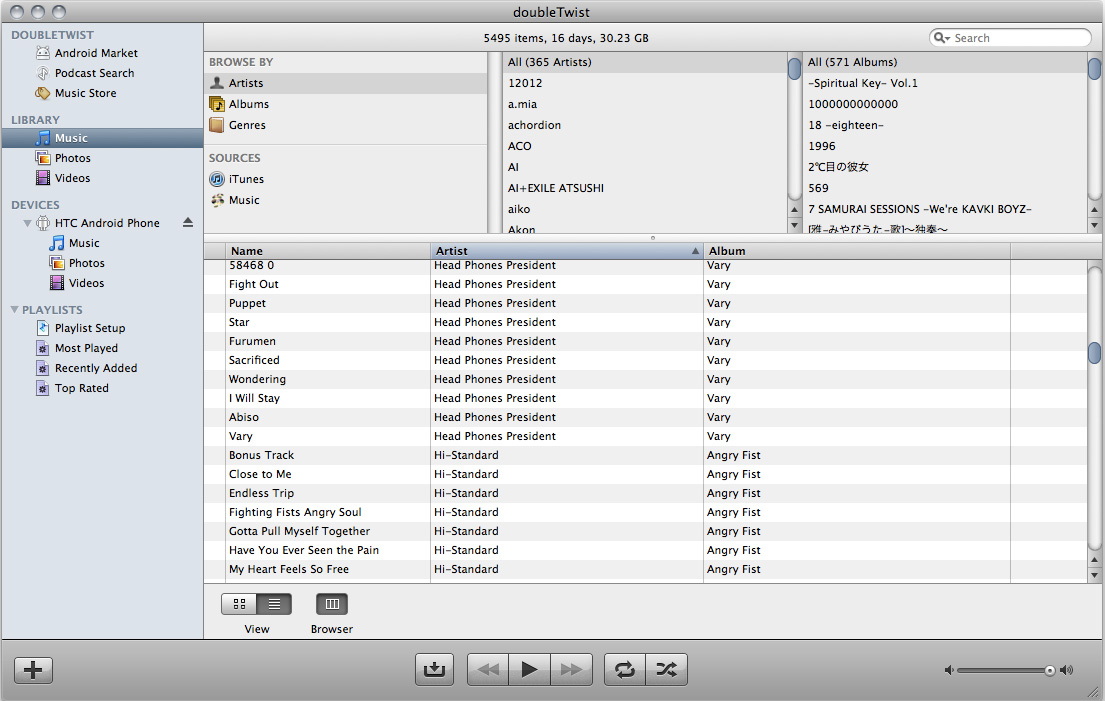The image size is (1105, 701).
Task: Open the Music Store
Action: coord(85,93)
